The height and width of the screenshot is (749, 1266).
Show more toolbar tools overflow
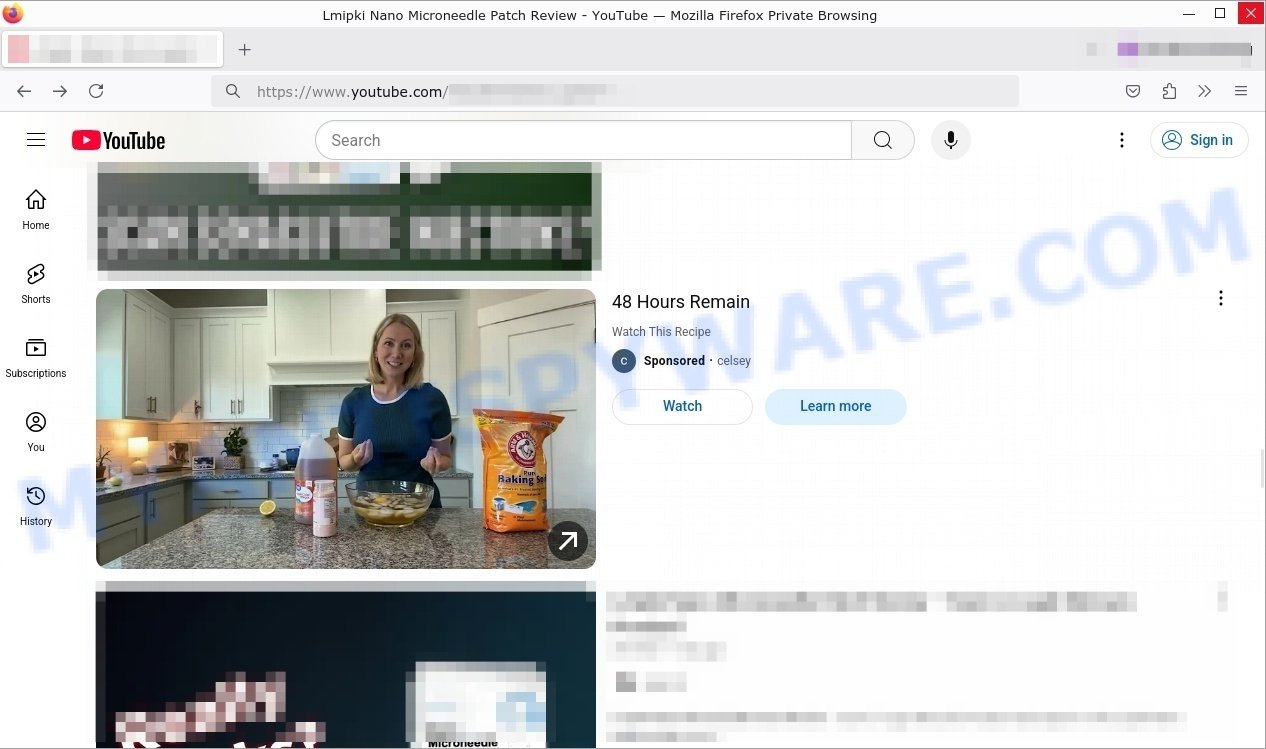1205,91
